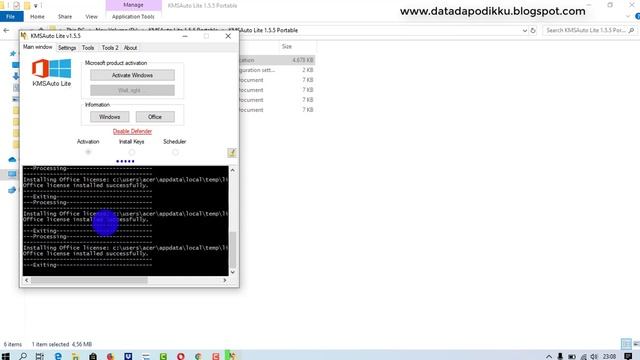Open Office information in KMSAuto
This screenshot has height=360, width=640.
pyautogui.click(x=155, y=117)
